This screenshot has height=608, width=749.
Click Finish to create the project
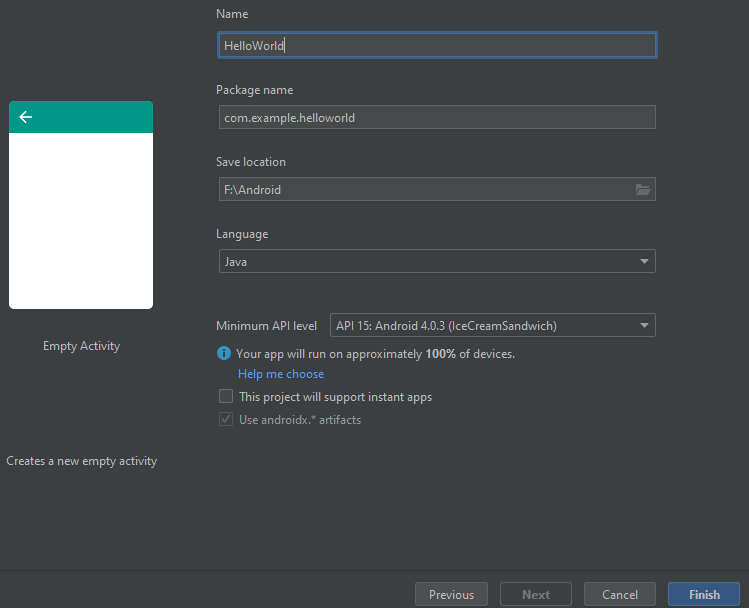pos(704,594)
